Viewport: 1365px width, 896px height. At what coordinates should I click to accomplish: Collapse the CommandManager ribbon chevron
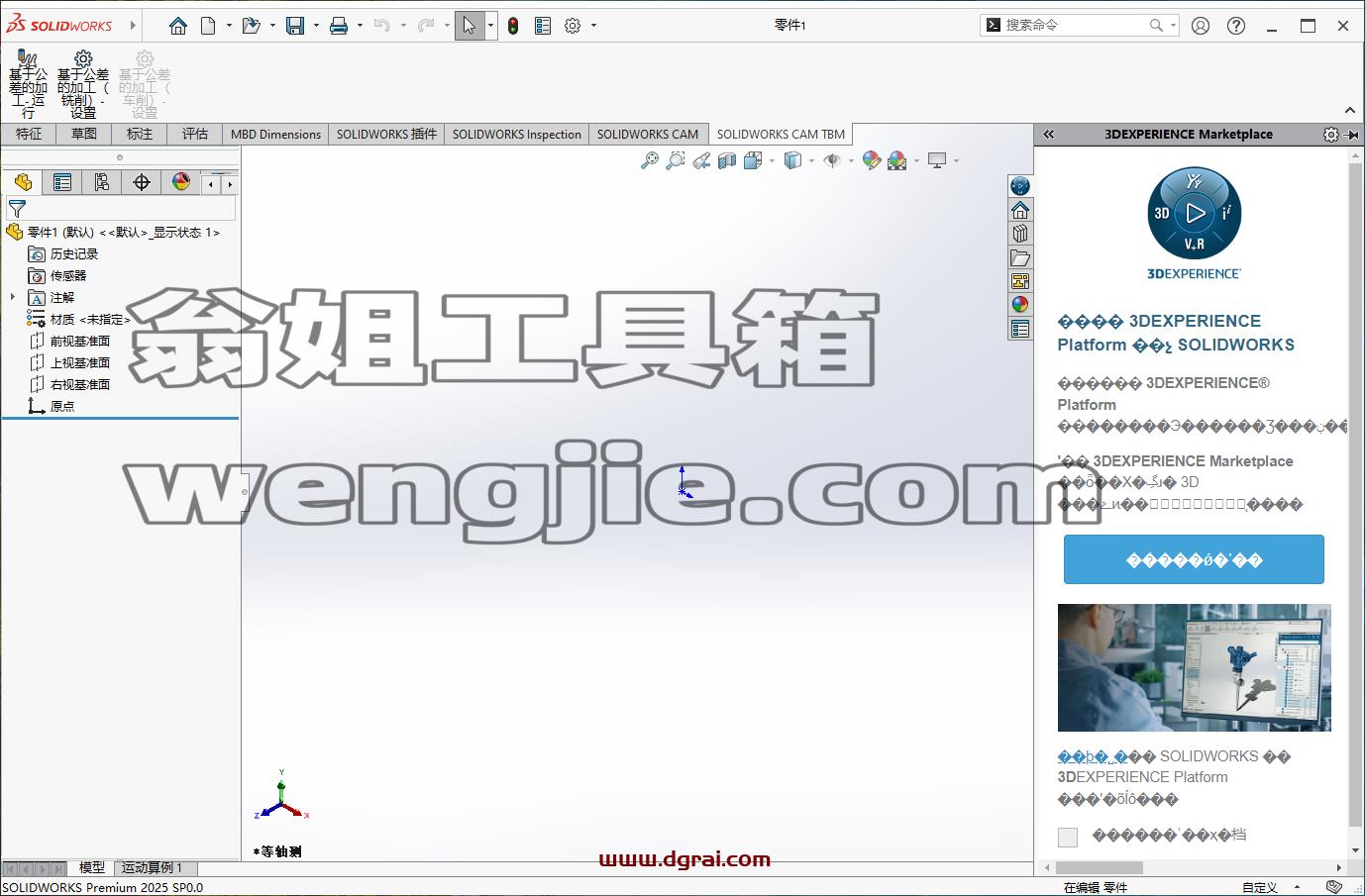(x=1350, y=110)
